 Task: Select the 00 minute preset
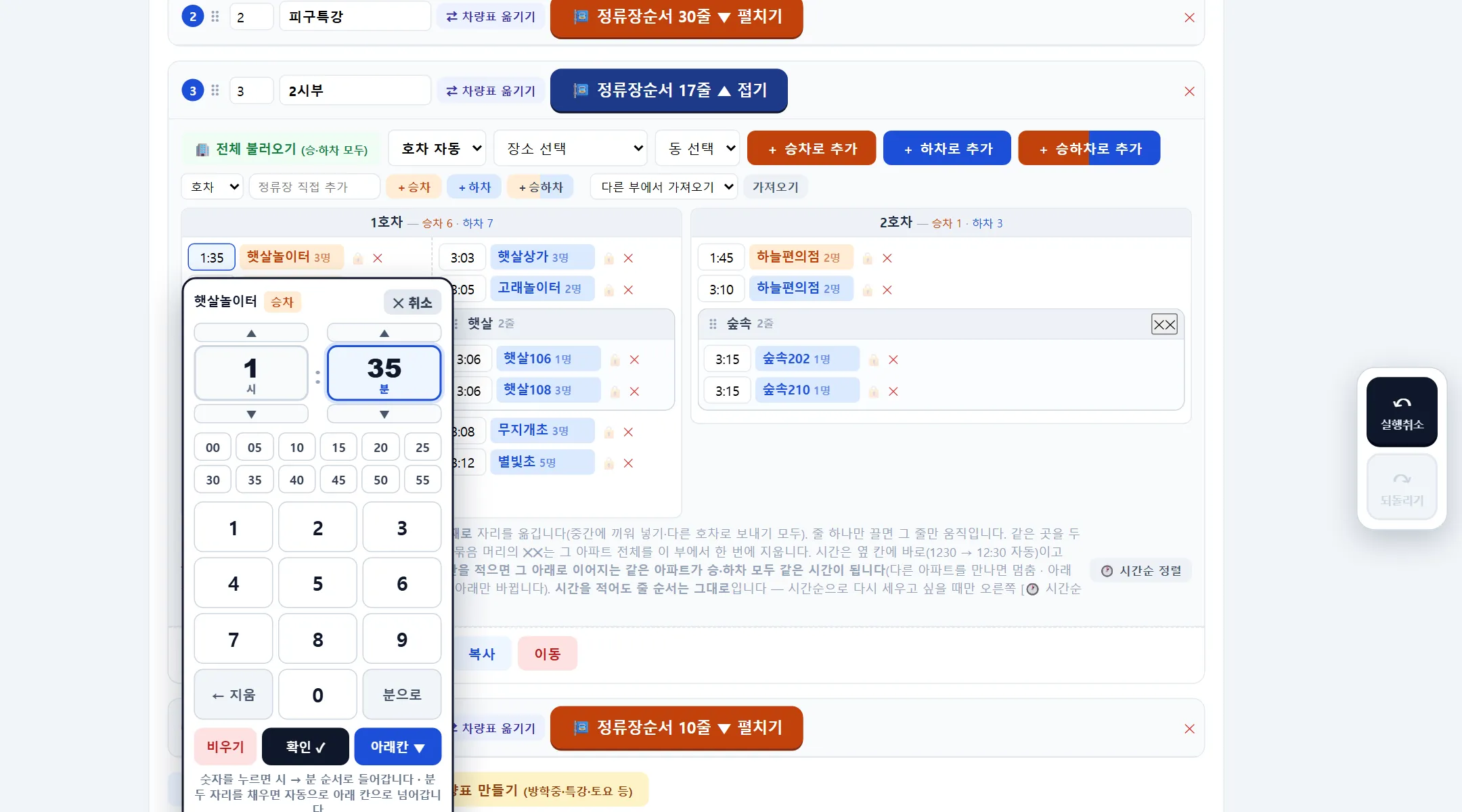click(x=213, y=447)
